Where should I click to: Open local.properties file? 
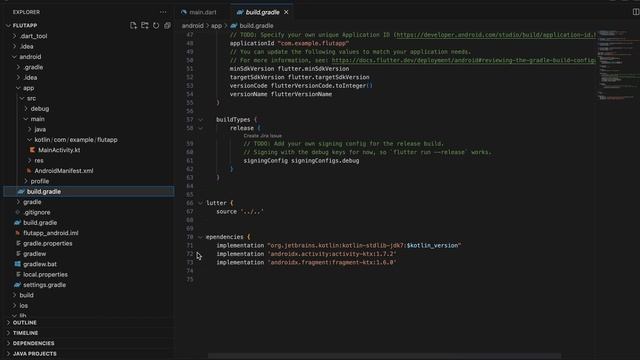(45, 274)
